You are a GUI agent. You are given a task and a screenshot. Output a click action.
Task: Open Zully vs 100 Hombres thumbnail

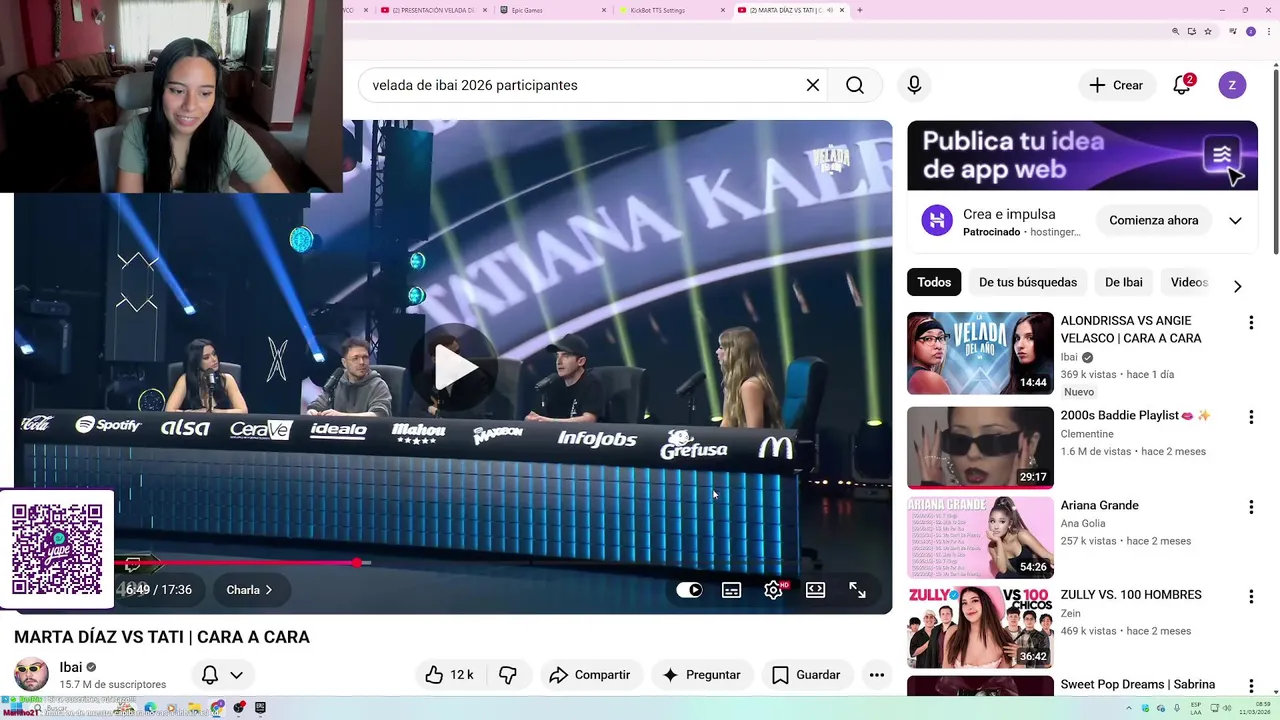pos(980,627)
